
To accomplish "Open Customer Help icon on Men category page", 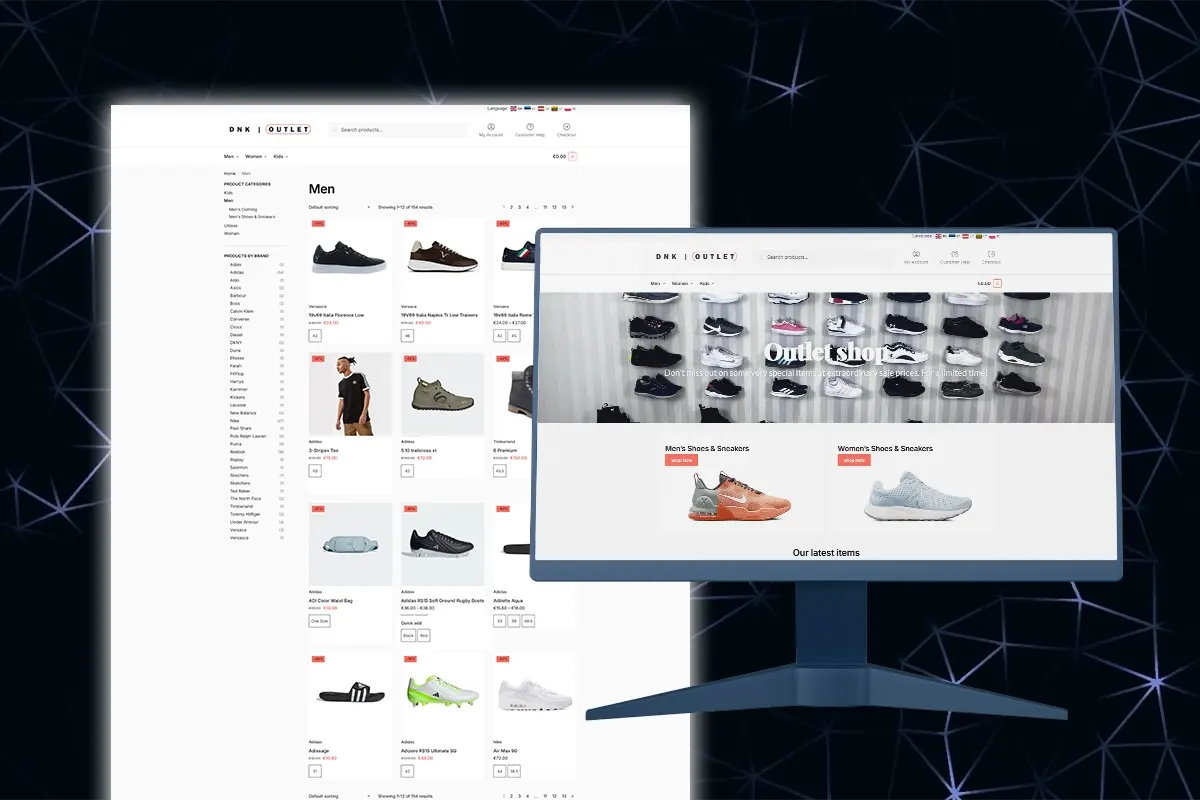I will [530, 128].
